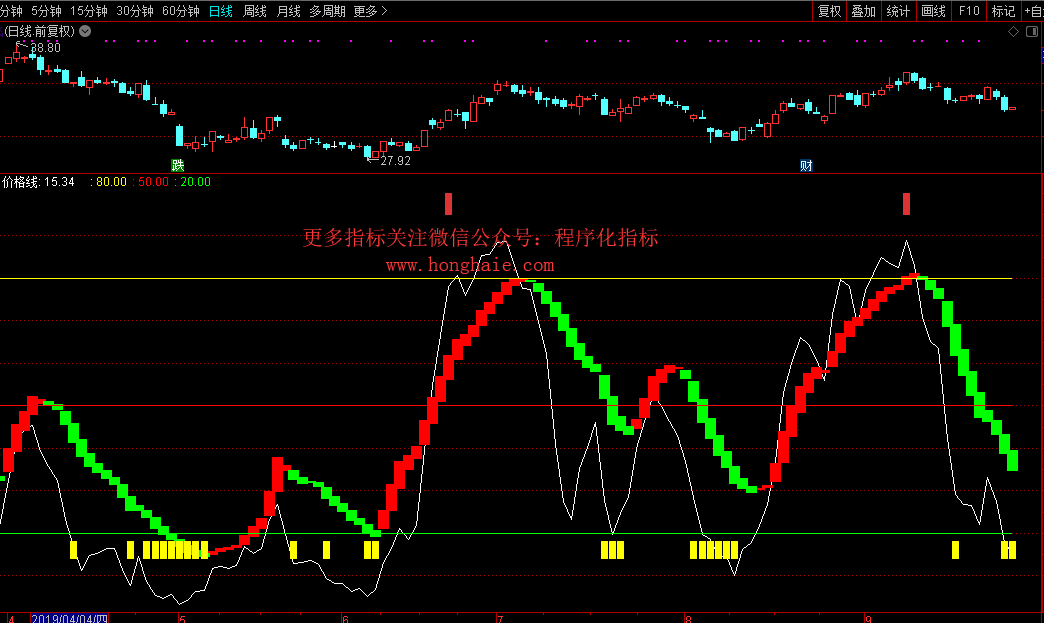Click the green 跌 marker on chart
The image size is (1044, 623).
point(178,166)
